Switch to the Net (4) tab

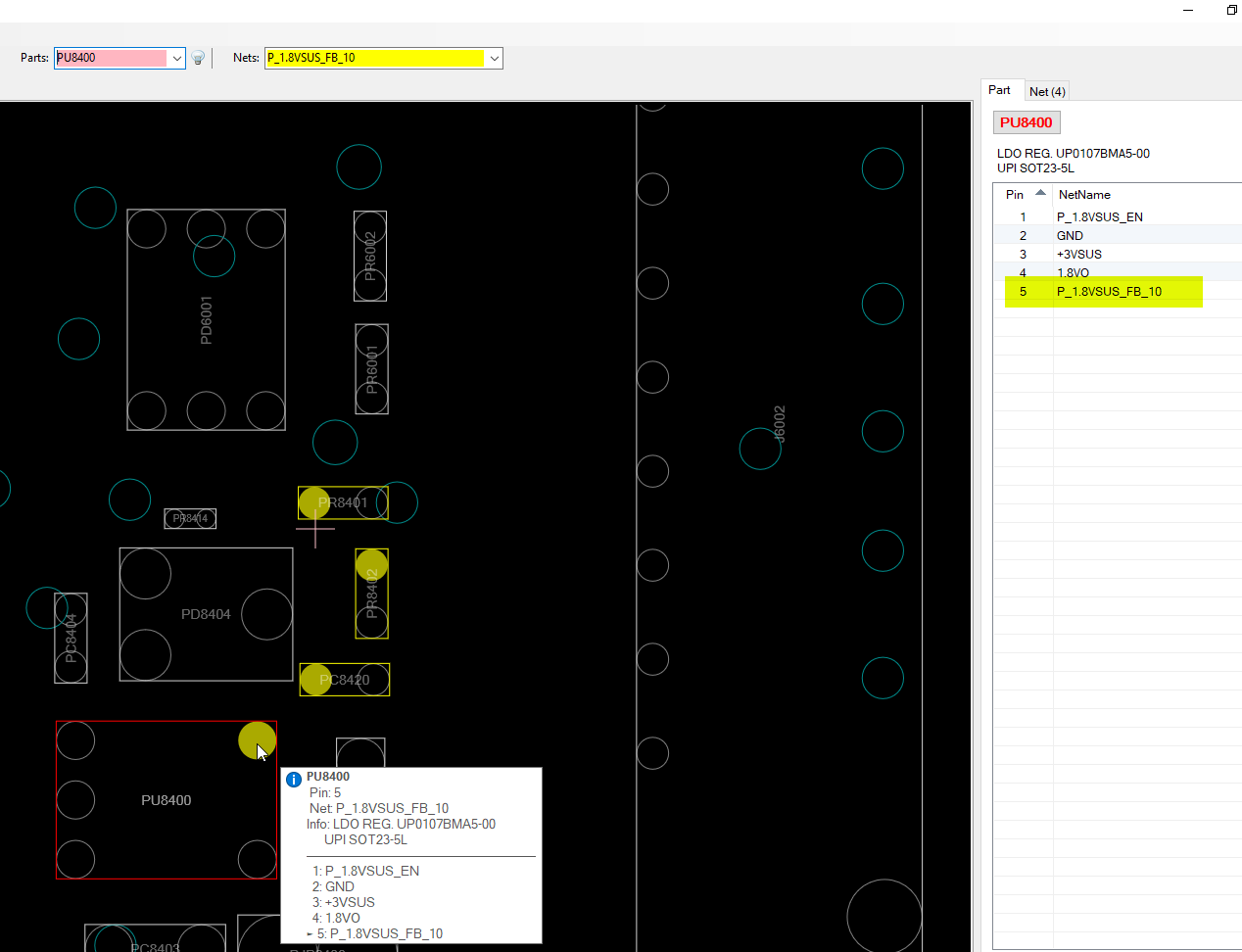(x=1047, y=91)
